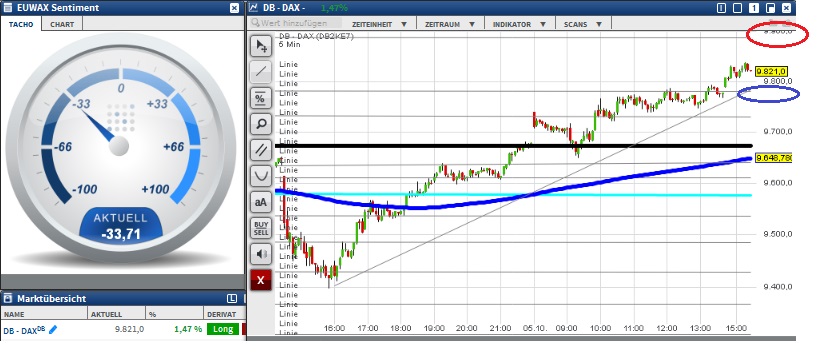Open the ZEITRAUM dropdown
The height and width of the screenshot is (364, 831).
tap(450, 24)
